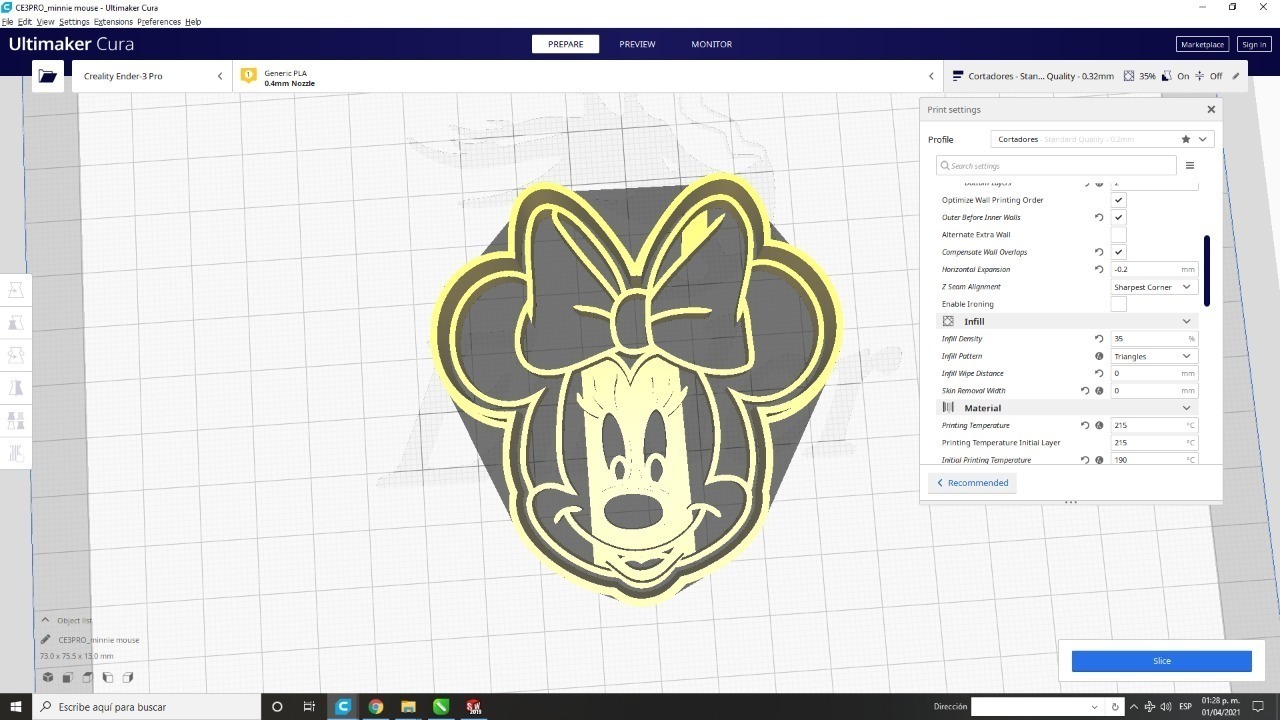The height and width of the screenshot is (720, 1280).
Task: Enable Ironing in print settings
Action: point(1118,304)
